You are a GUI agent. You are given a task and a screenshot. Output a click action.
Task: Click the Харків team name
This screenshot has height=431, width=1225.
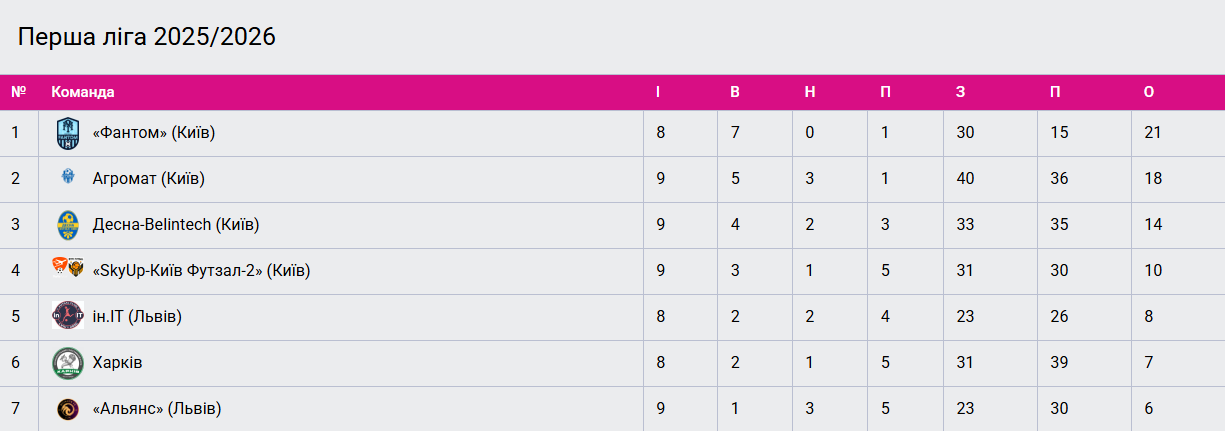click(117, 362)
